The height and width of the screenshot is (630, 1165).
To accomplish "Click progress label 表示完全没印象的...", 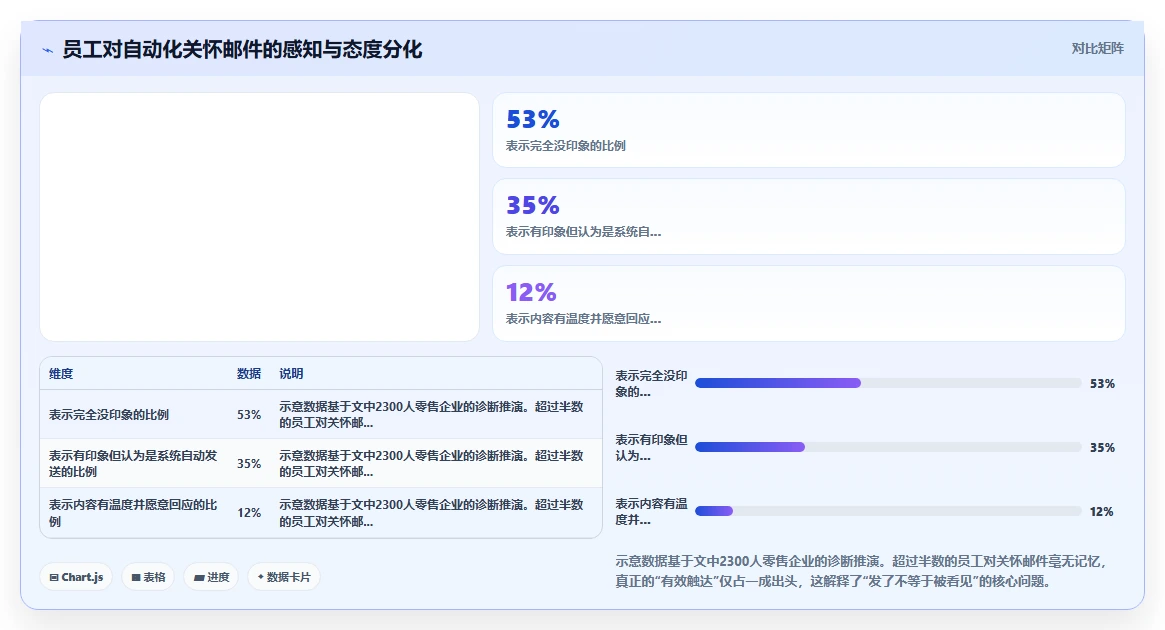I will click(652, 383).
